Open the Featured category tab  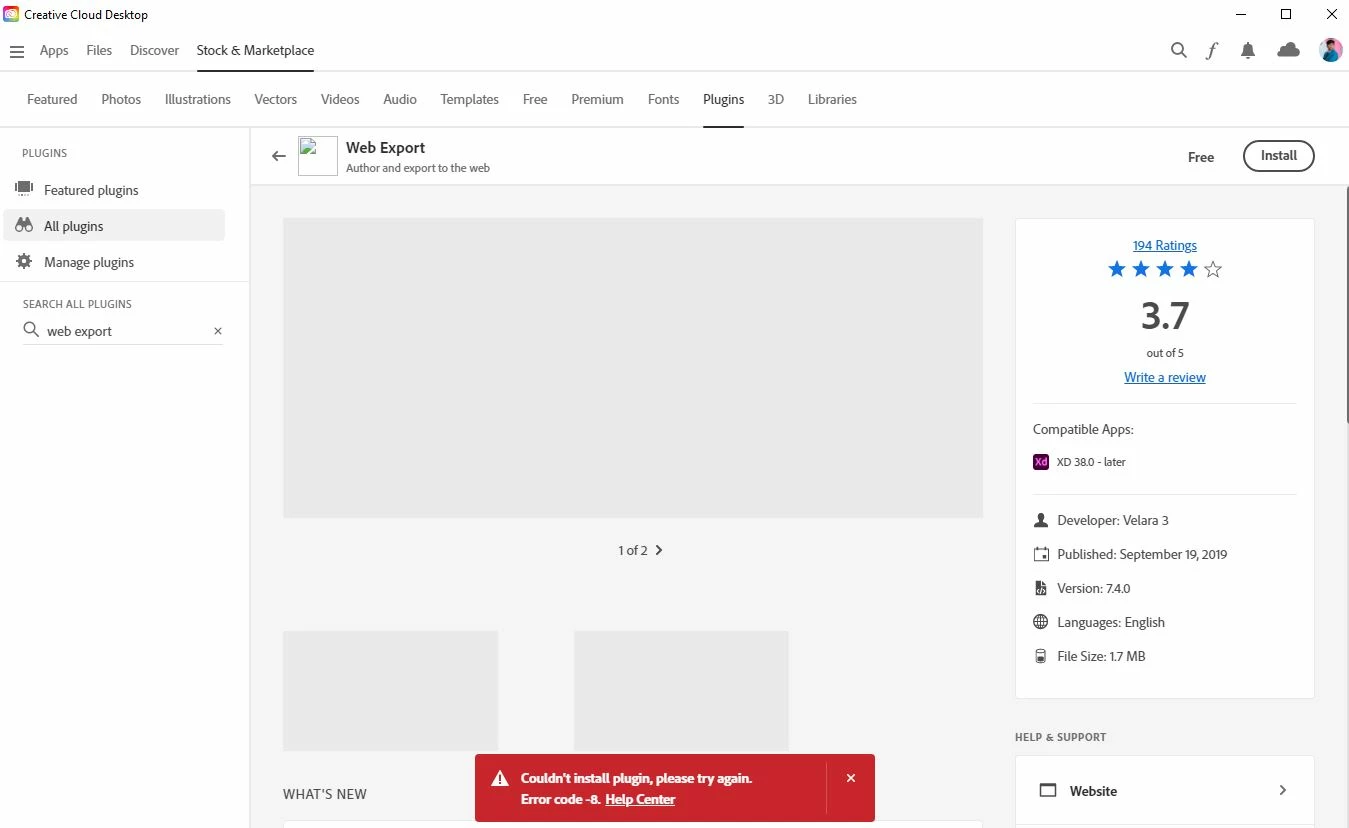52,99
